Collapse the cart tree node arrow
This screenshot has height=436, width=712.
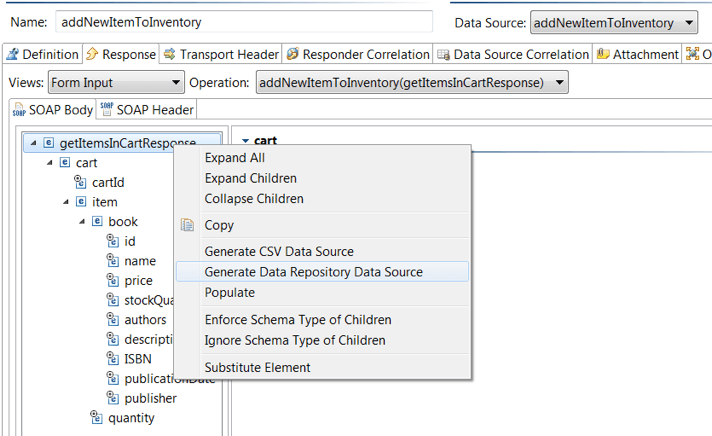tap(49, 162)
